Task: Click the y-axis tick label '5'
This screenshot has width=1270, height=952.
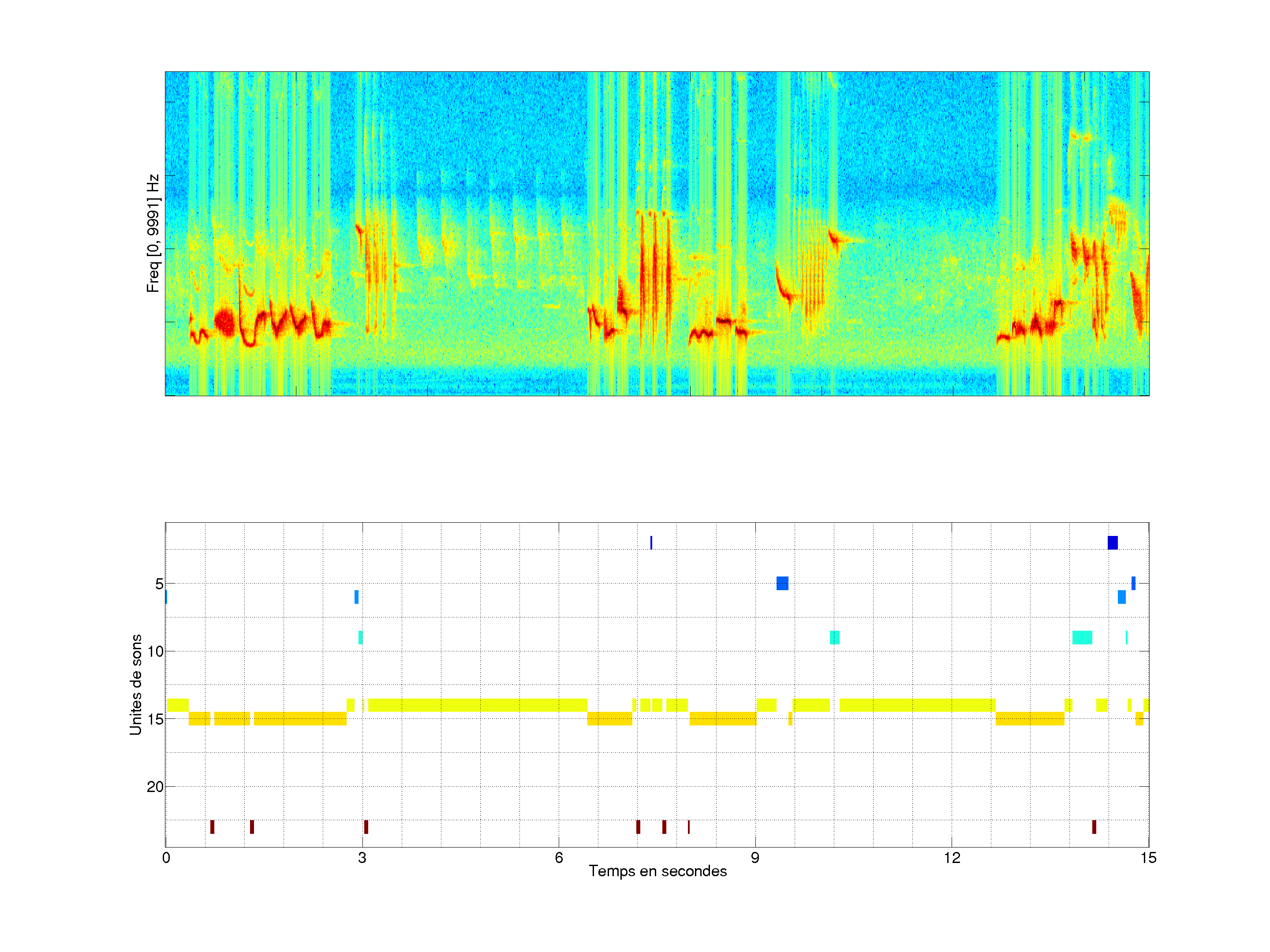Action: point(159,584)
